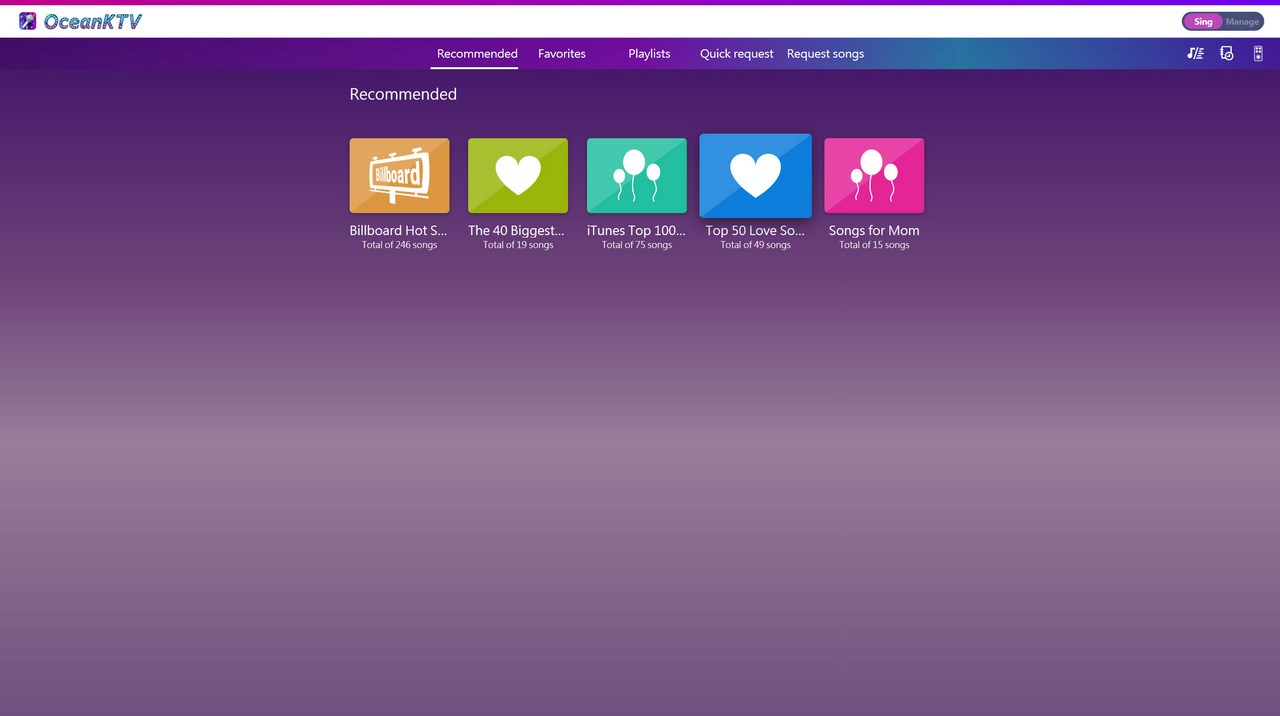The width and height of the screenshot is (1280, 716).
Task: Click 'Total of 15 songs' text
Action: [874, 245]
